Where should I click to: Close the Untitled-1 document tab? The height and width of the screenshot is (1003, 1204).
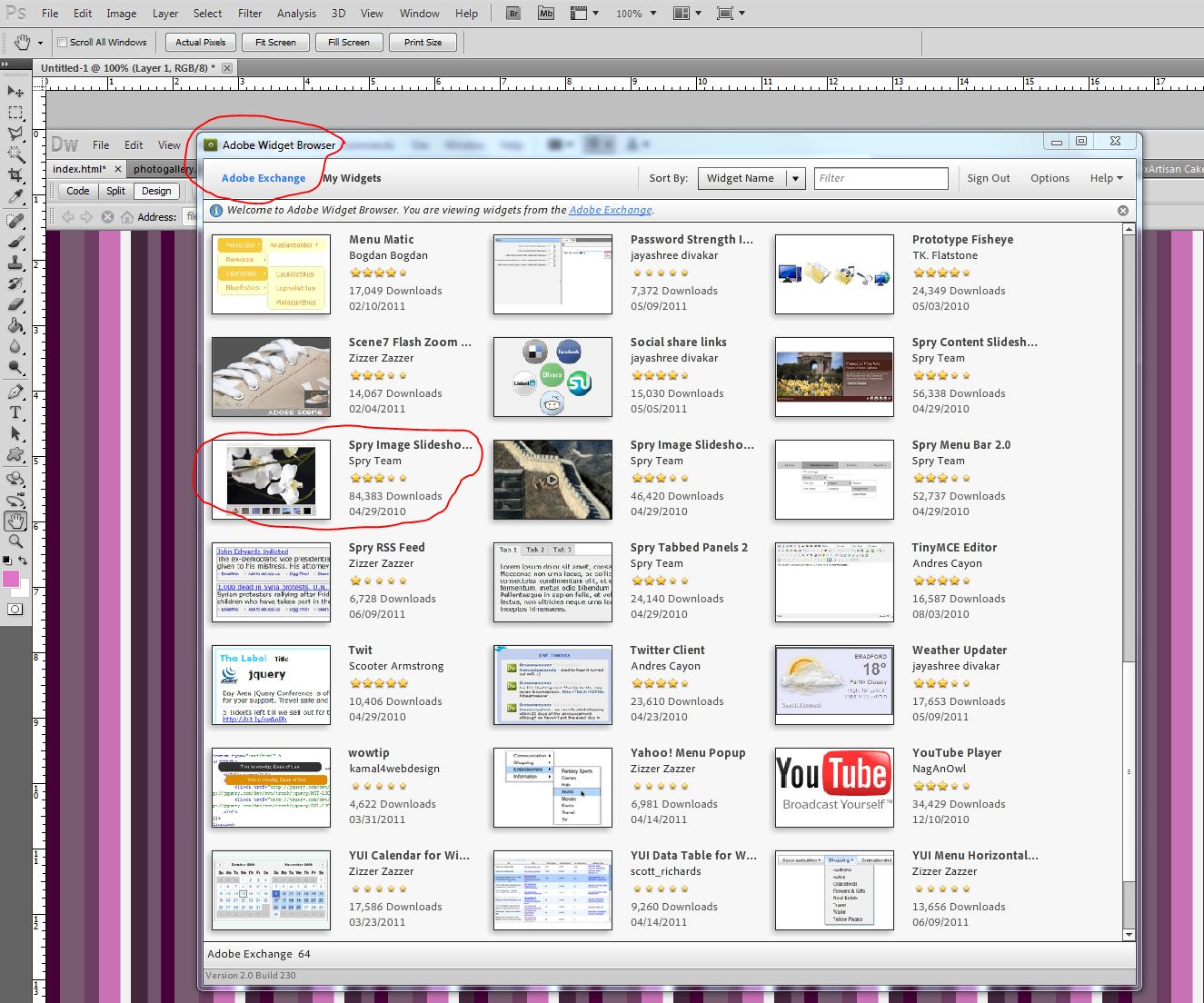tap(227, 68)
